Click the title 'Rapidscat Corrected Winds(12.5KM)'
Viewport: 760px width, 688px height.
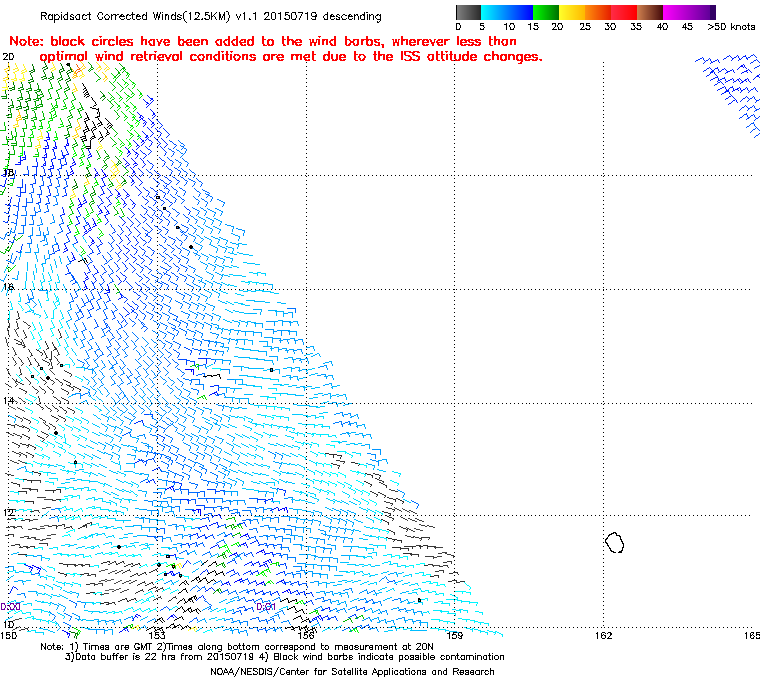[x=135, y=16]
